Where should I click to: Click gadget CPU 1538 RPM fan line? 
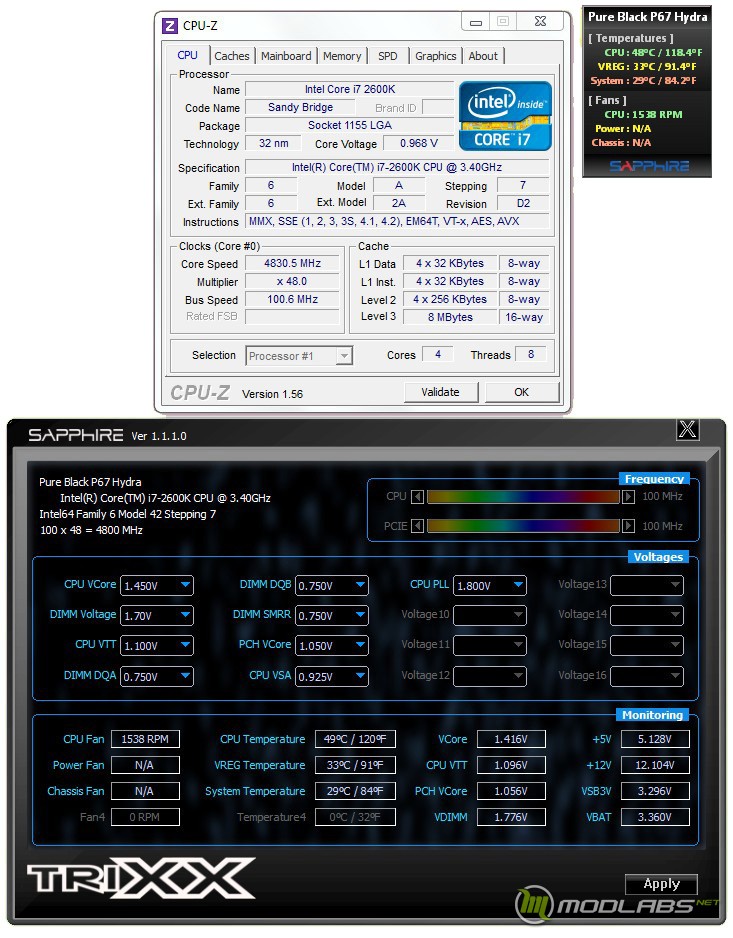(643, 114)
